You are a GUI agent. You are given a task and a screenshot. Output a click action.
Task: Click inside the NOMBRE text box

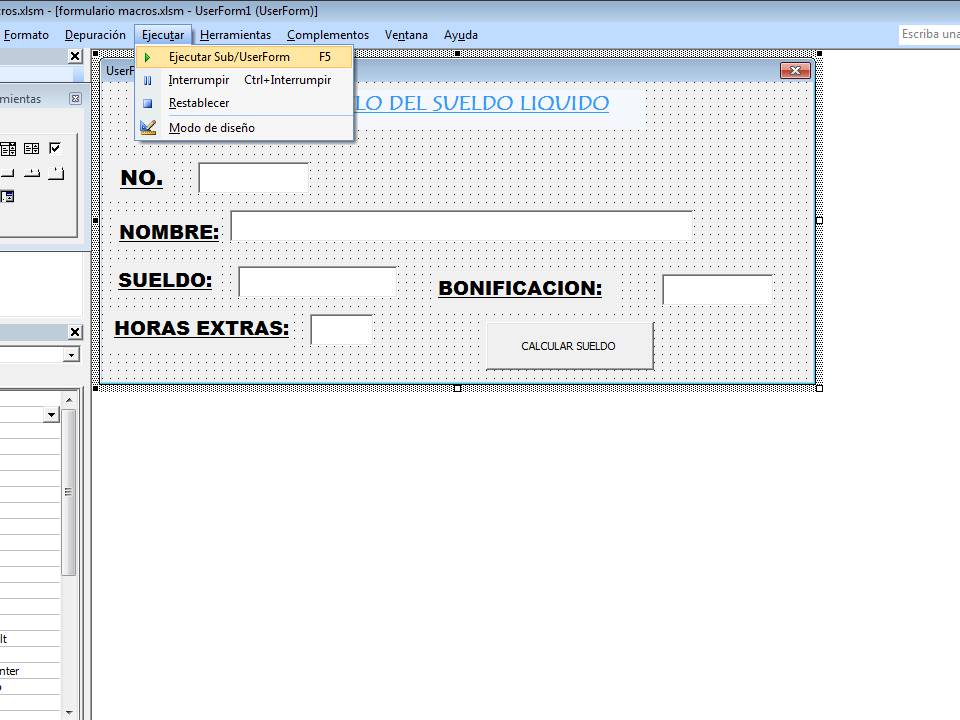(x=460, y=226)
